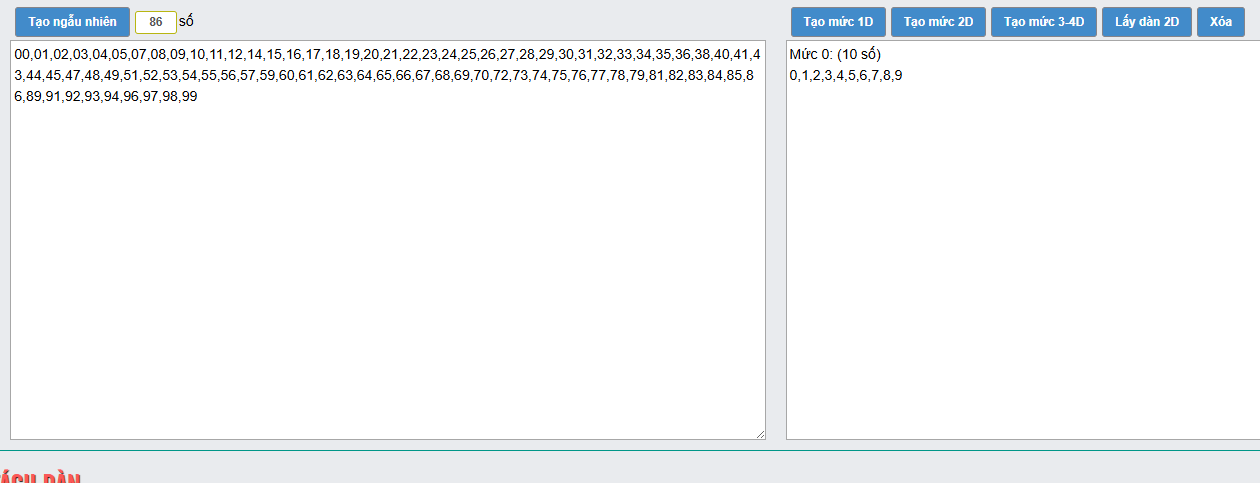Place cursor after 99 in number list
This screenshot has height=483, width=1260.
(198, 97)
